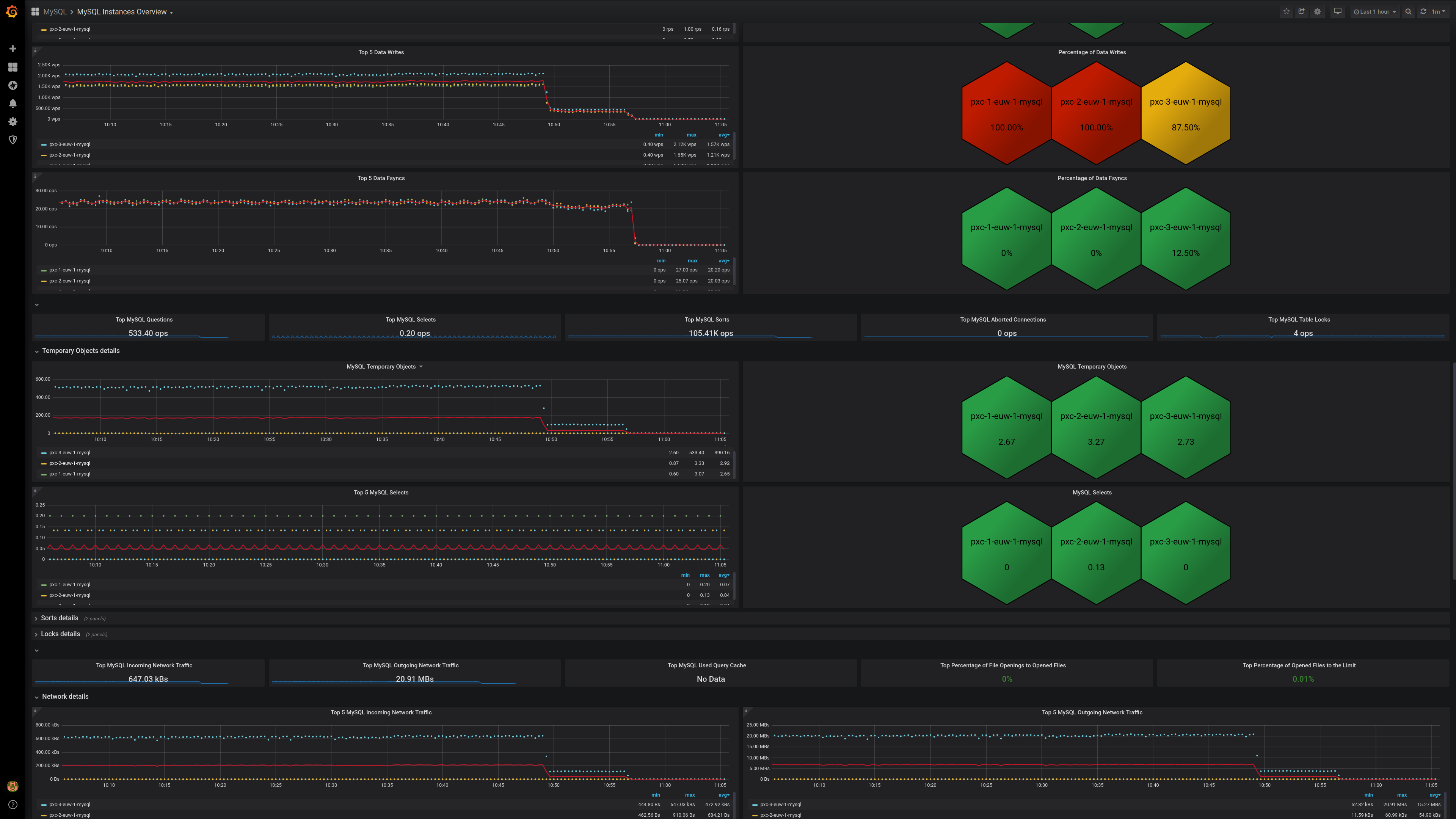Toggle pxc-3-euw-1-mysql series in Outgoing Traffic legend

coord(781,804)
